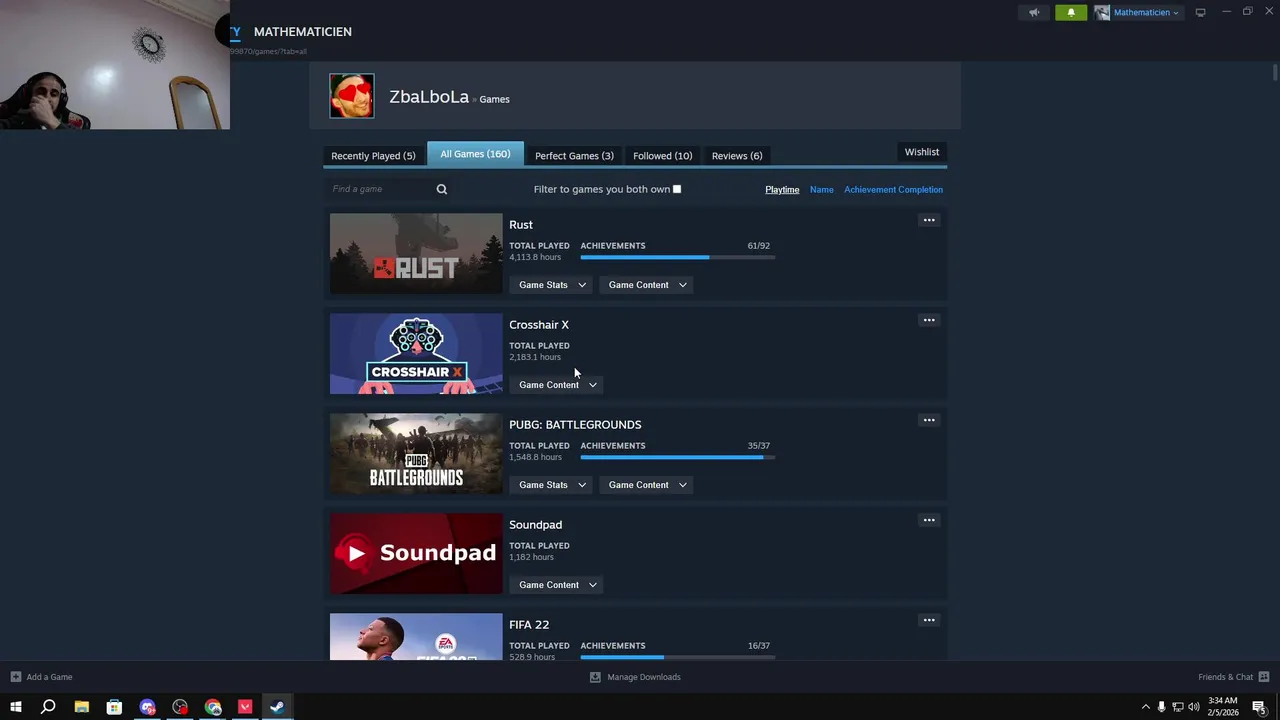1280x720 pixels.
Task: Expand Game Content dropdown for Soundpad
Action: (556, 585)
